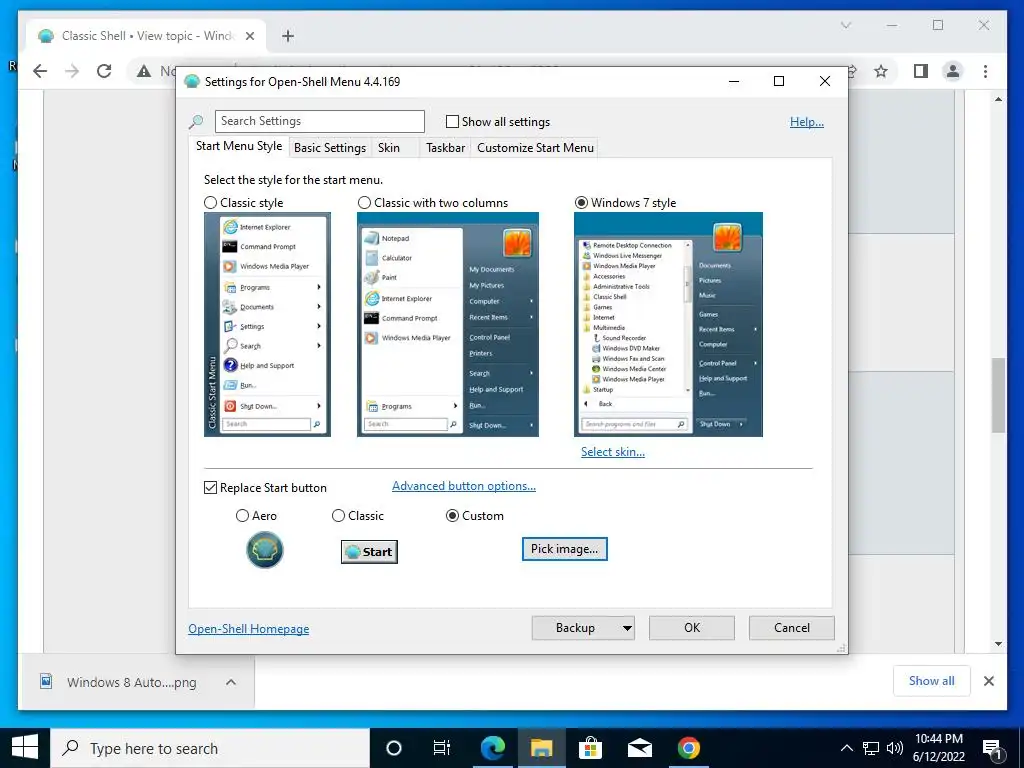Click the Pick image button

coord(564,549)
